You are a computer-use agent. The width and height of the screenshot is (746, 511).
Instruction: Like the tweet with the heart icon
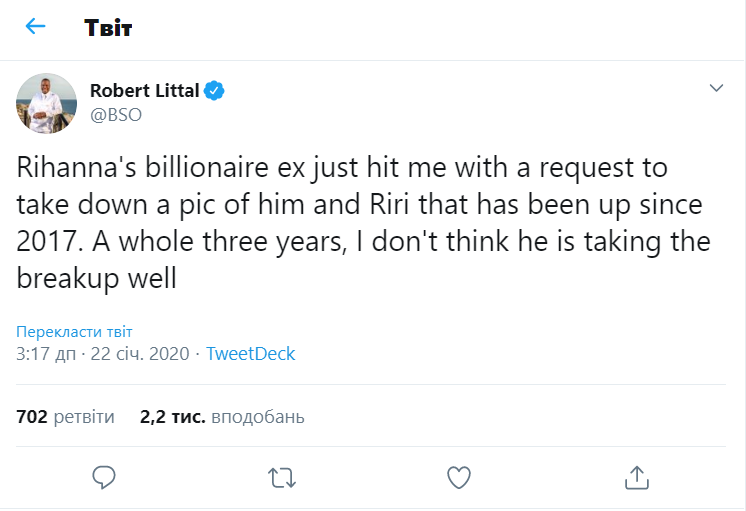(458, 477)
